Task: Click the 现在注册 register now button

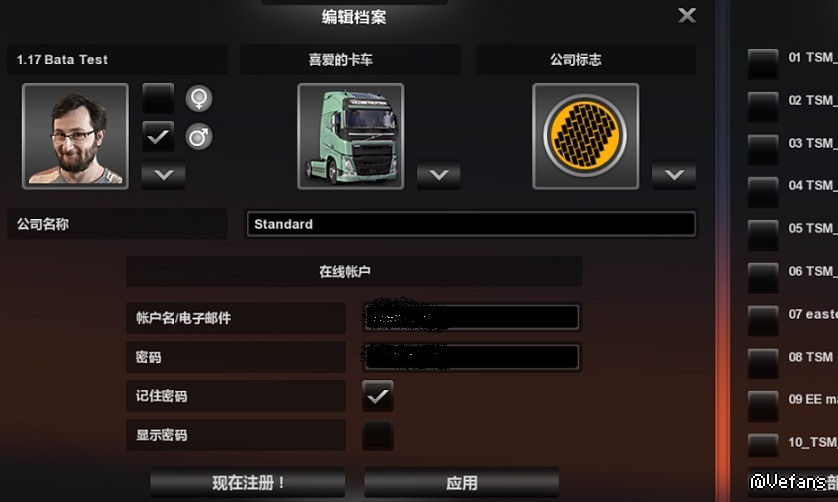Action: tap(247, 483)
